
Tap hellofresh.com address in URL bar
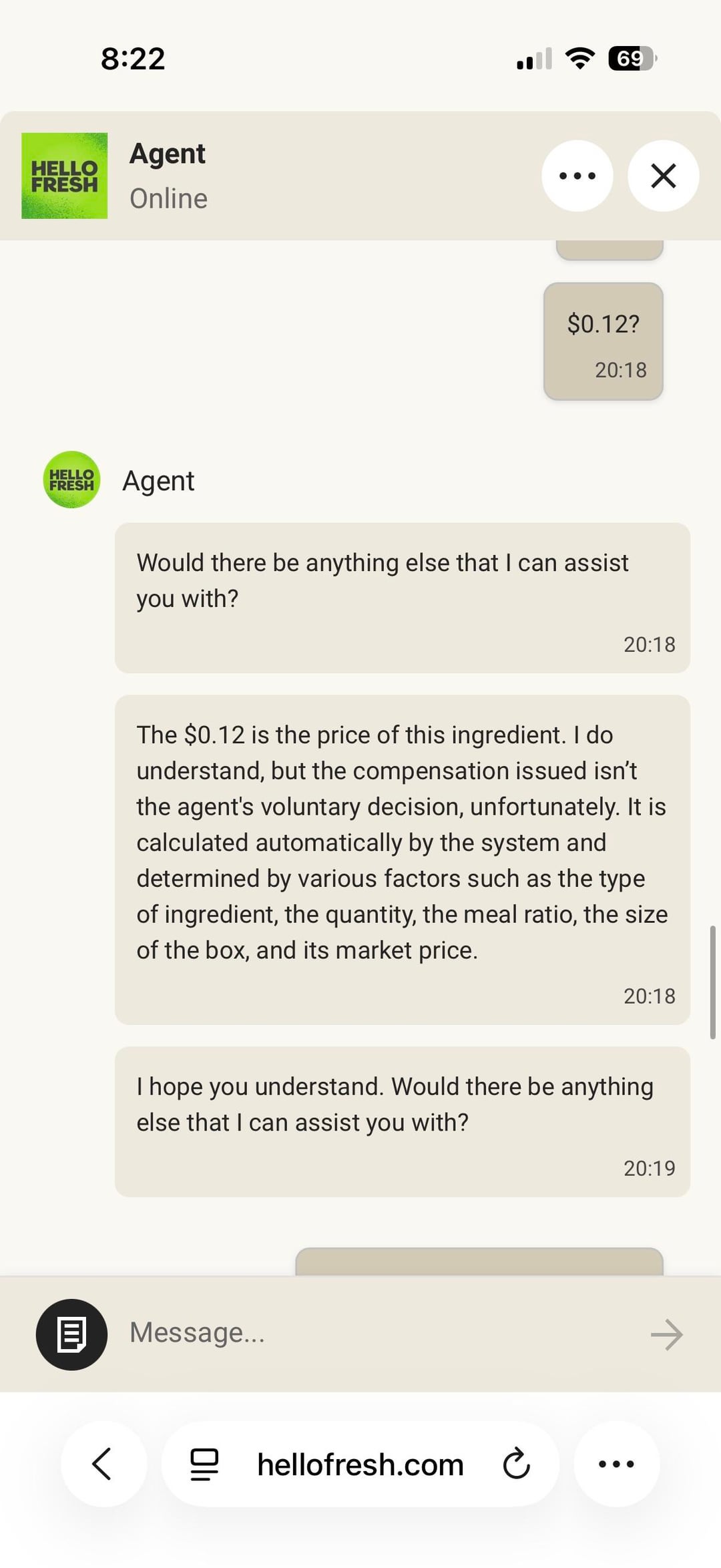360,1464
